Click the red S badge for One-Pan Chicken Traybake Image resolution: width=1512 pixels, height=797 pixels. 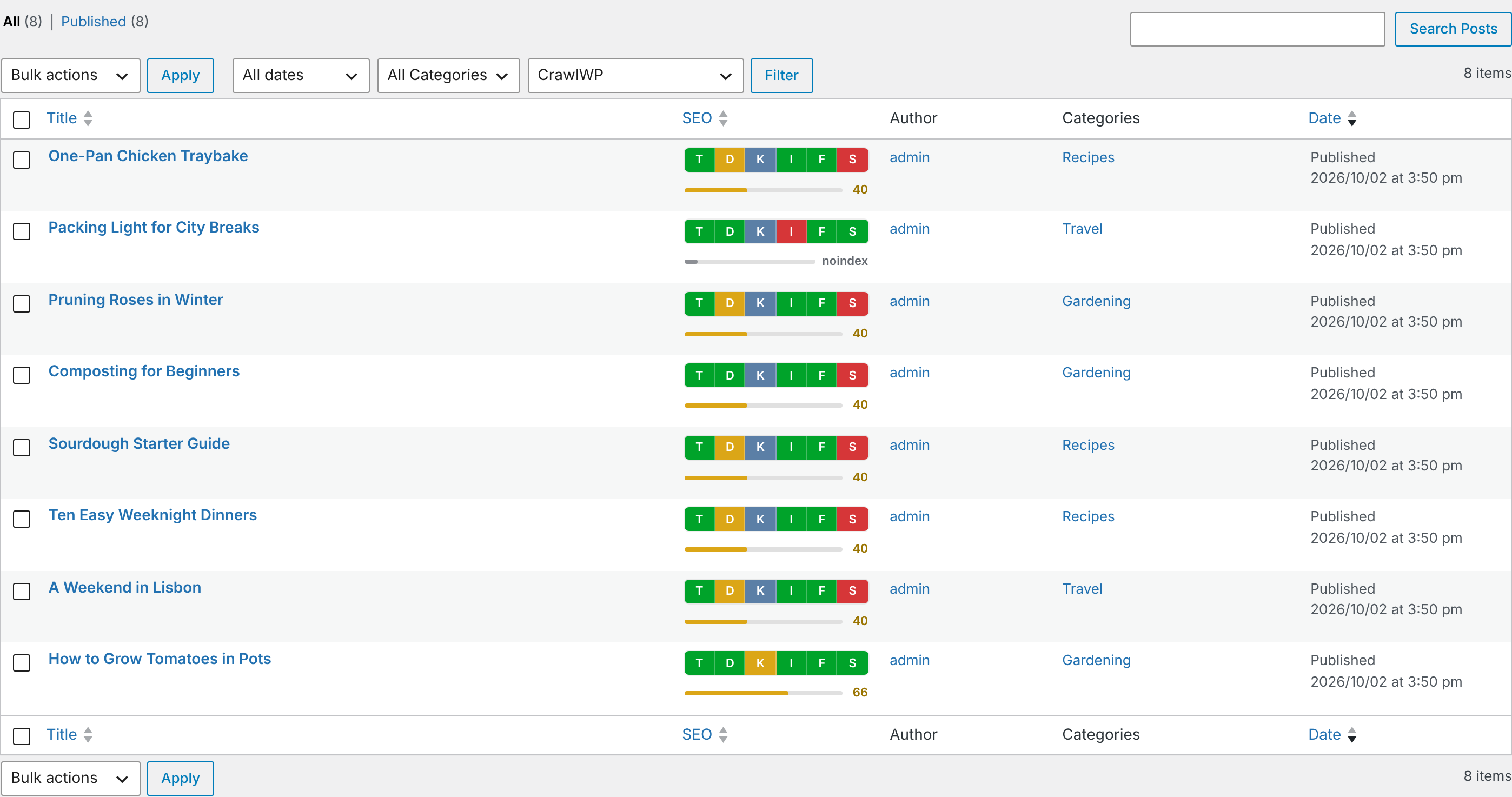point(852,160)
